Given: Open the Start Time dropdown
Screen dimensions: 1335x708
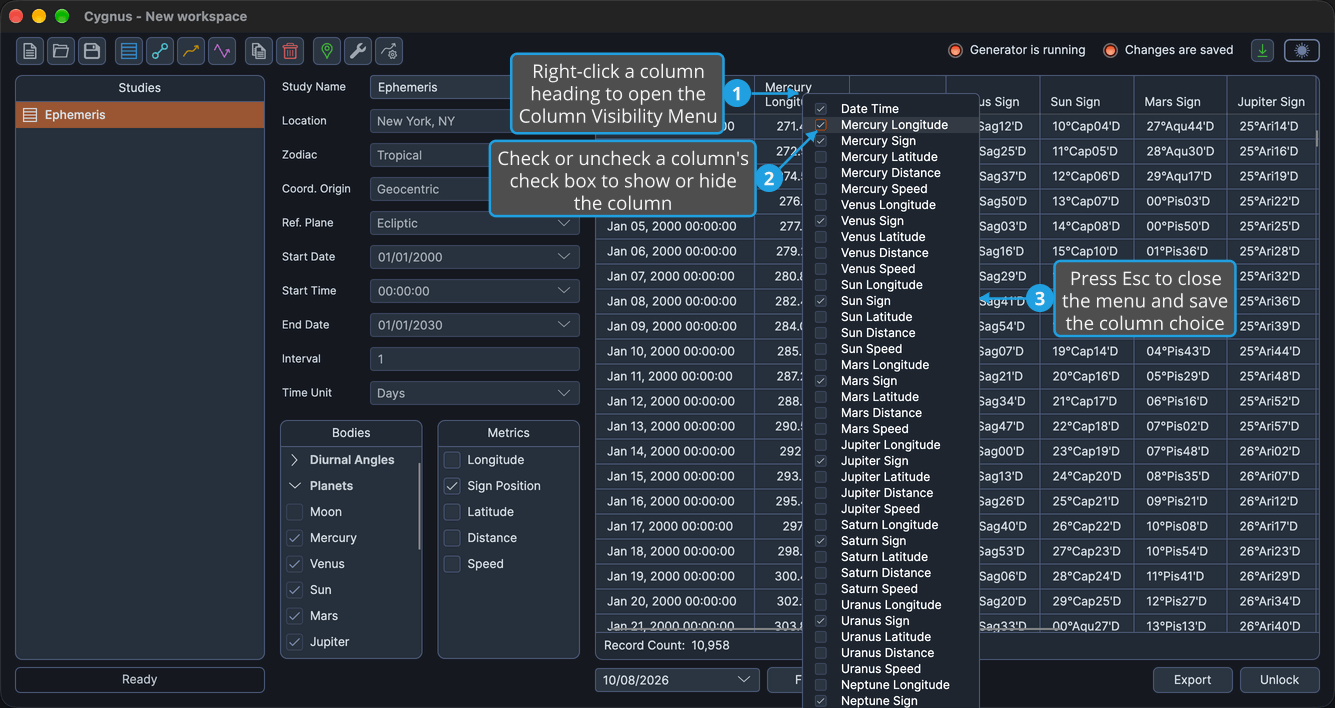Looking at the screenshot, I should (x=475, y=291).
